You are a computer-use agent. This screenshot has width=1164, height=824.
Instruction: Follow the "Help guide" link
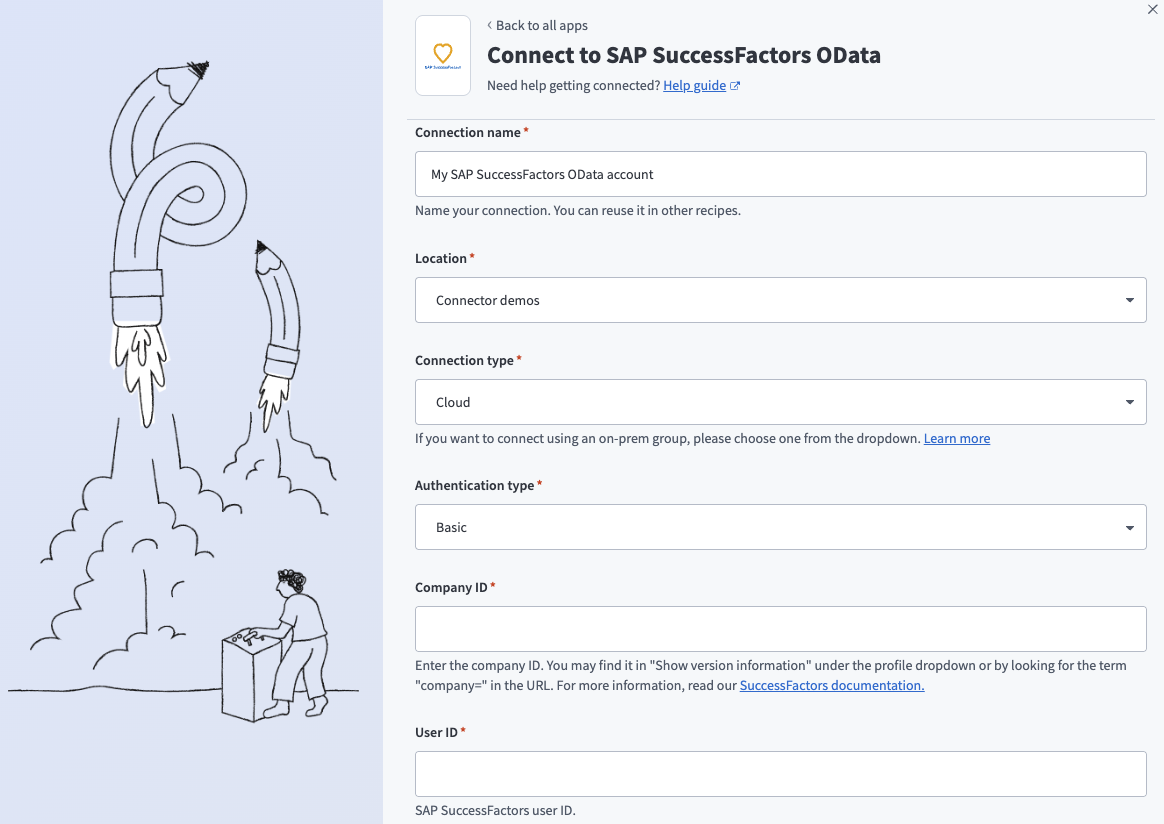click(695, 85)
